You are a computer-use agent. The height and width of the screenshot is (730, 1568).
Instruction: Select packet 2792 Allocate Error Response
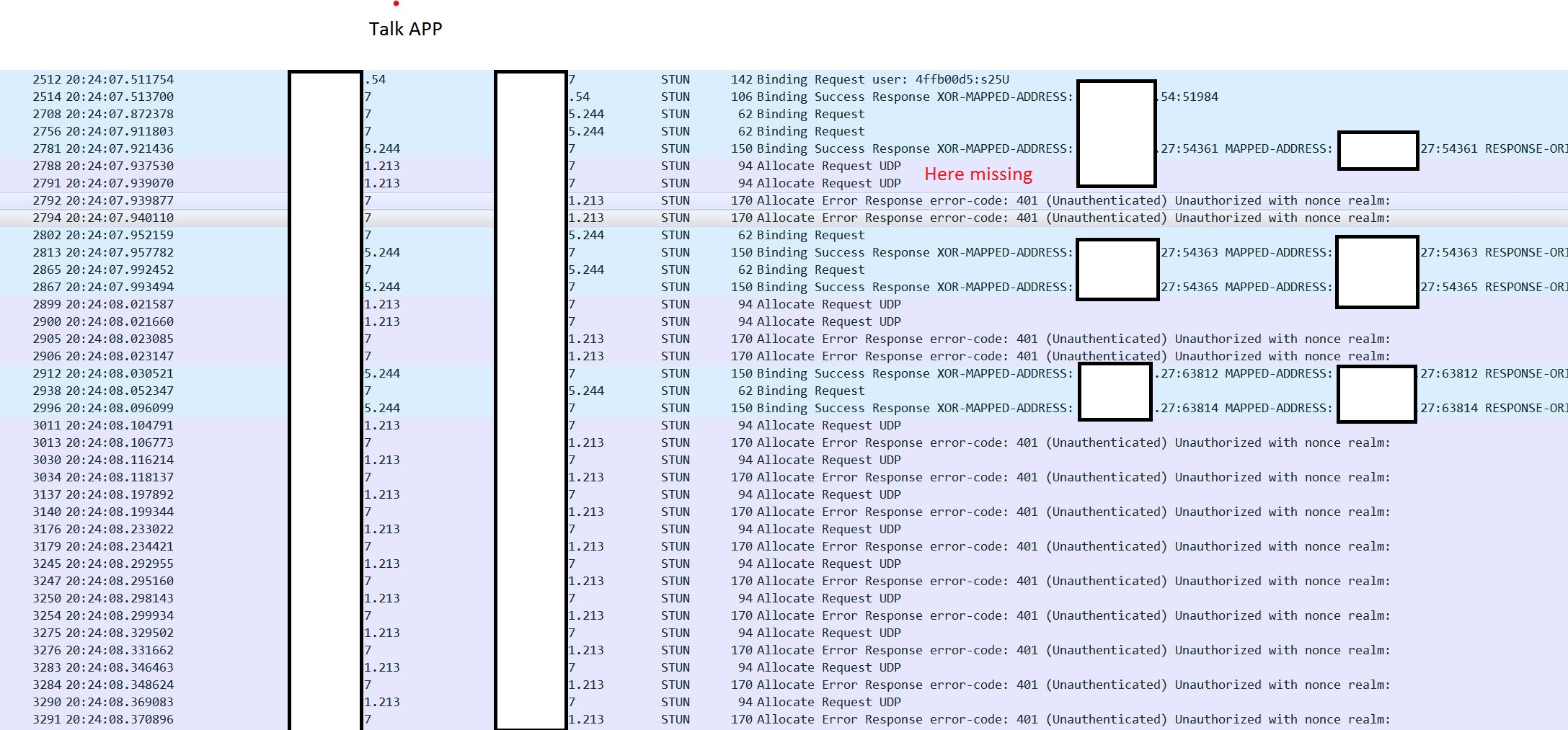(x=784, y=200)
